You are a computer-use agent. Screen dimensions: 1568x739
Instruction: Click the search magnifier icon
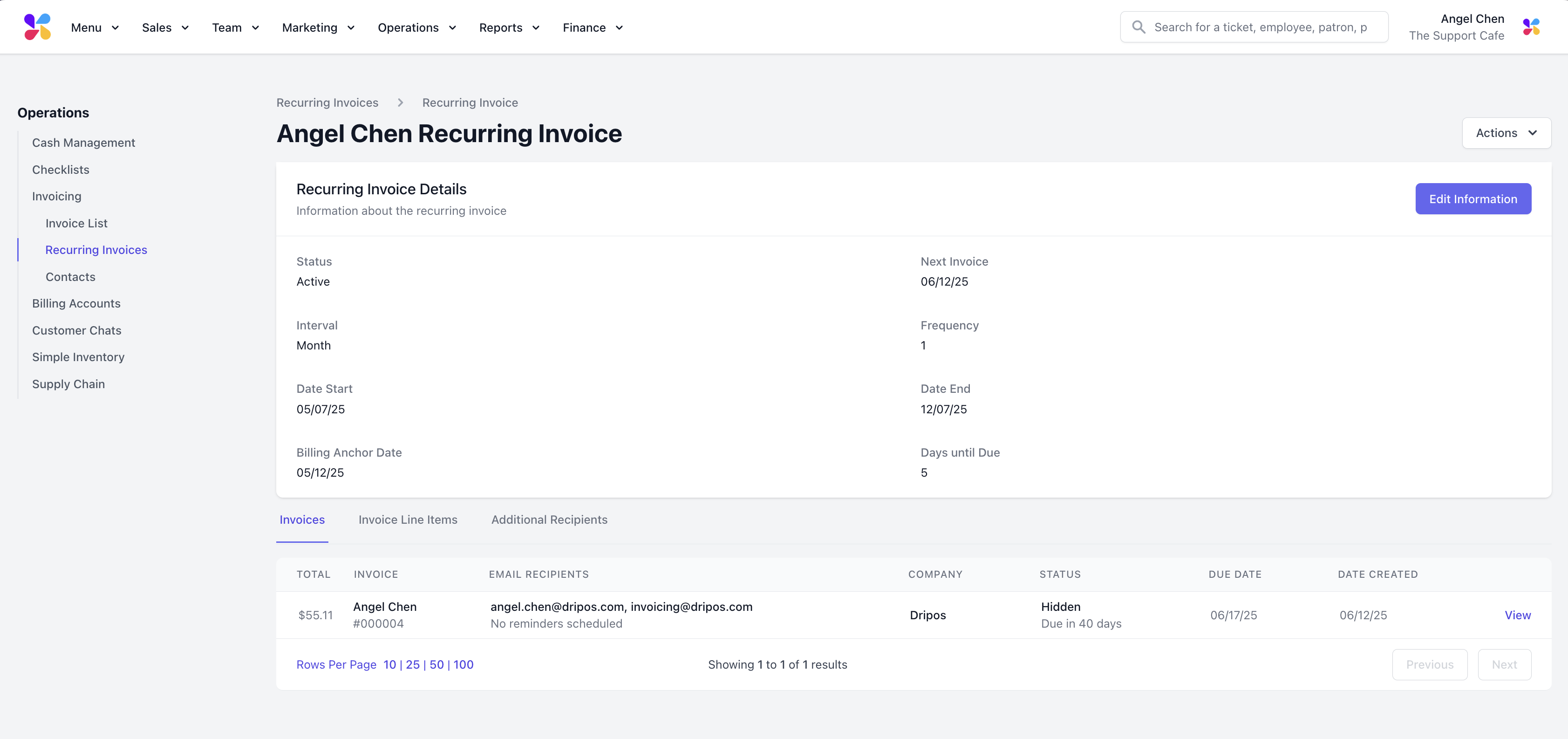1138,27
